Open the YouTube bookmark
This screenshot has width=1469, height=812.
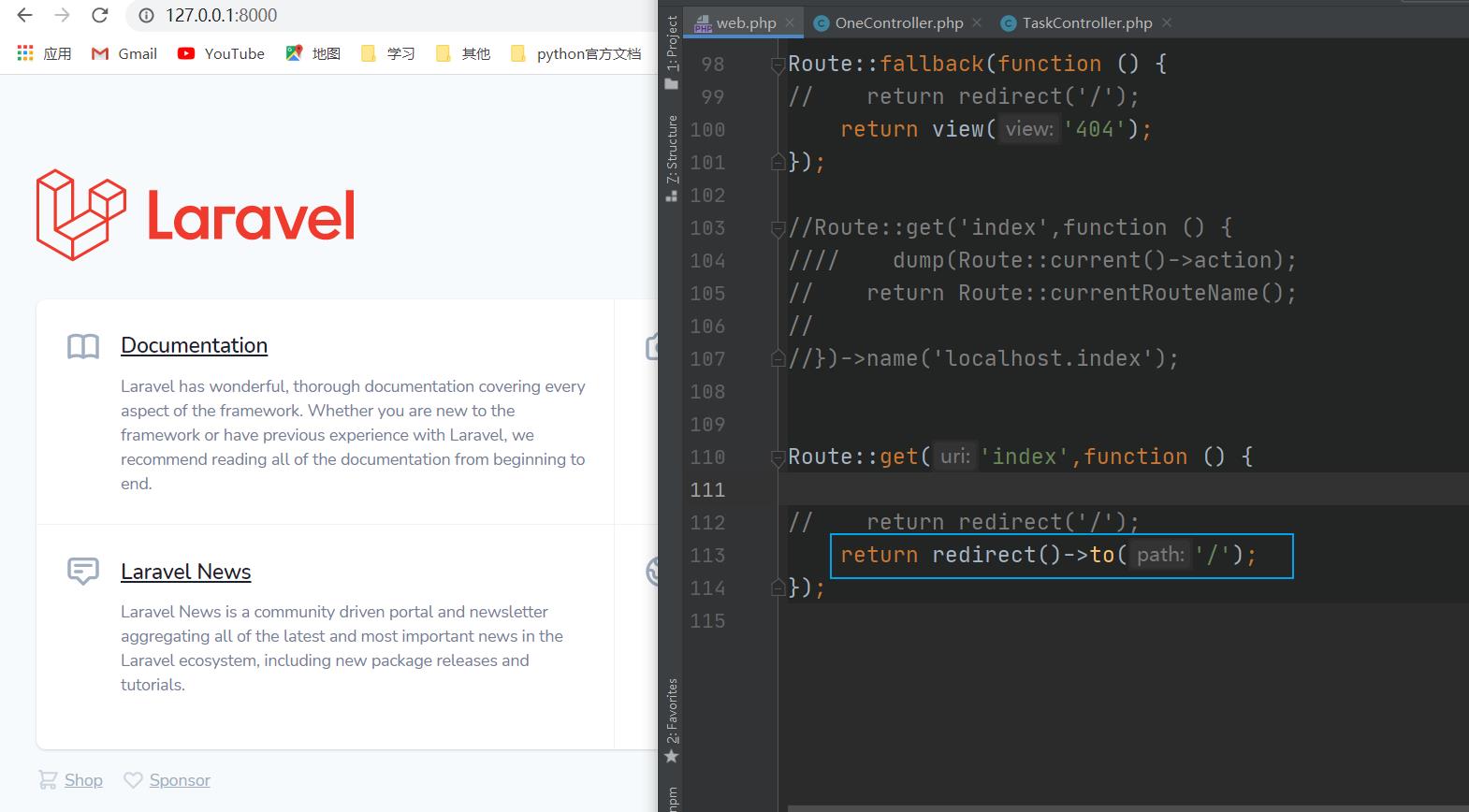(x=222, y=53)
